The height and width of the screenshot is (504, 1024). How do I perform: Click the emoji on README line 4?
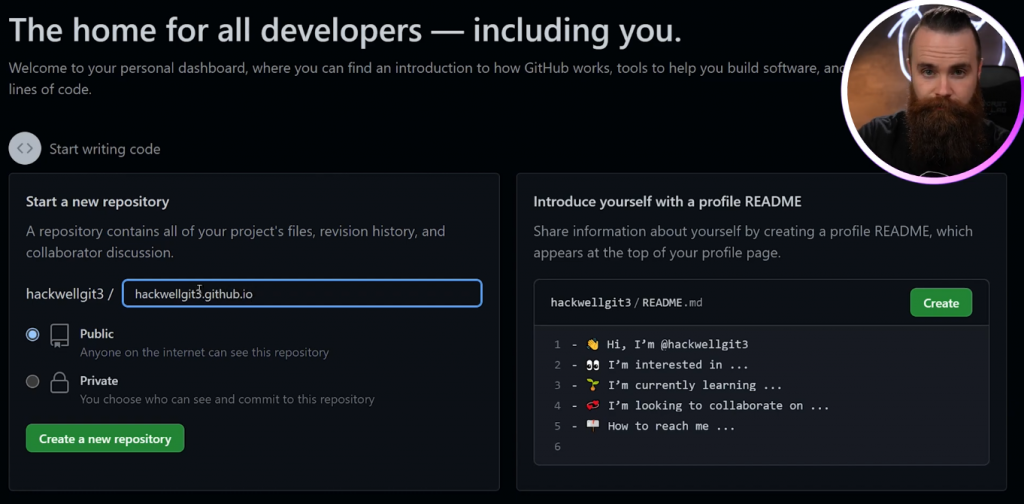tap(592, 406)
